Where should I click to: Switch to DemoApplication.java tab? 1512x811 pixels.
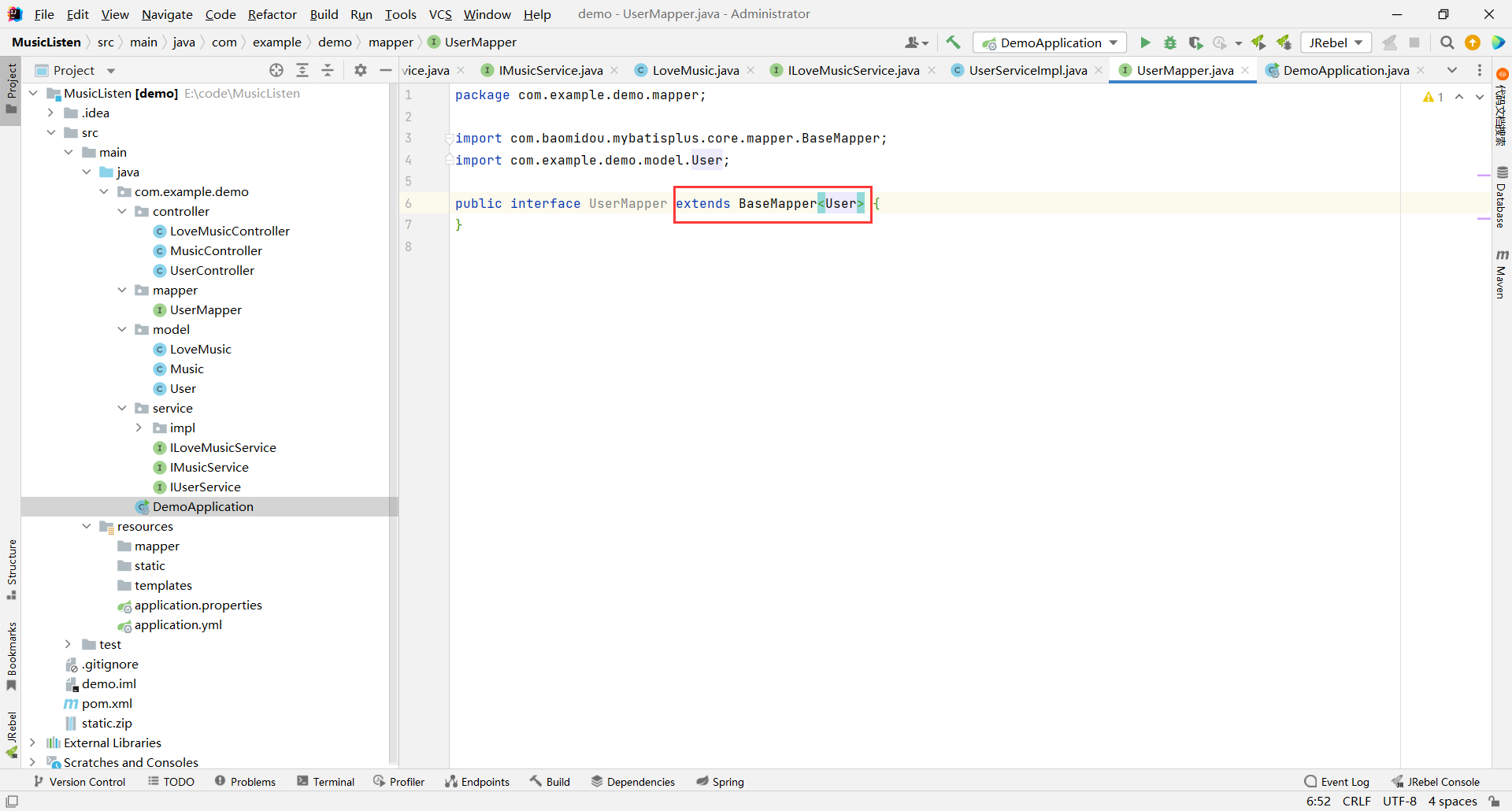coord(1346,70)
